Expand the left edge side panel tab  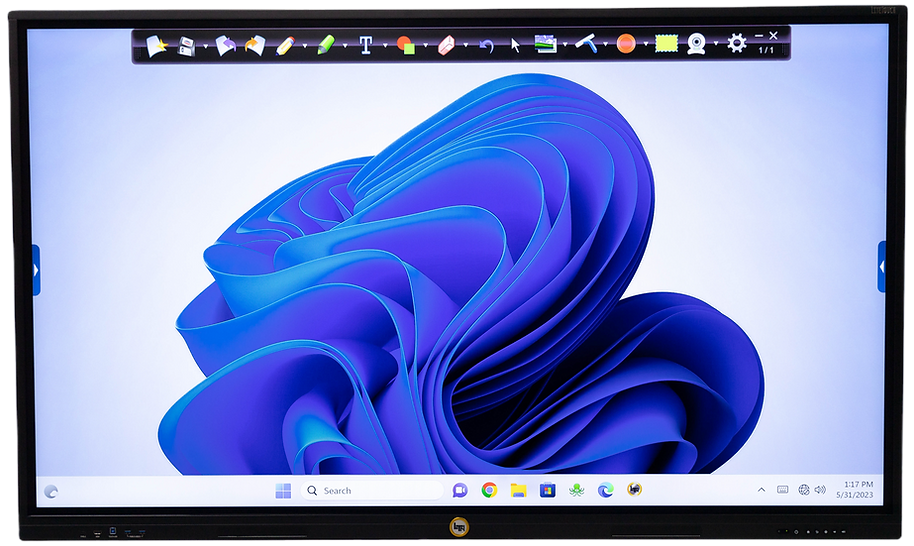pyautogui.click(x=36, y=270)
